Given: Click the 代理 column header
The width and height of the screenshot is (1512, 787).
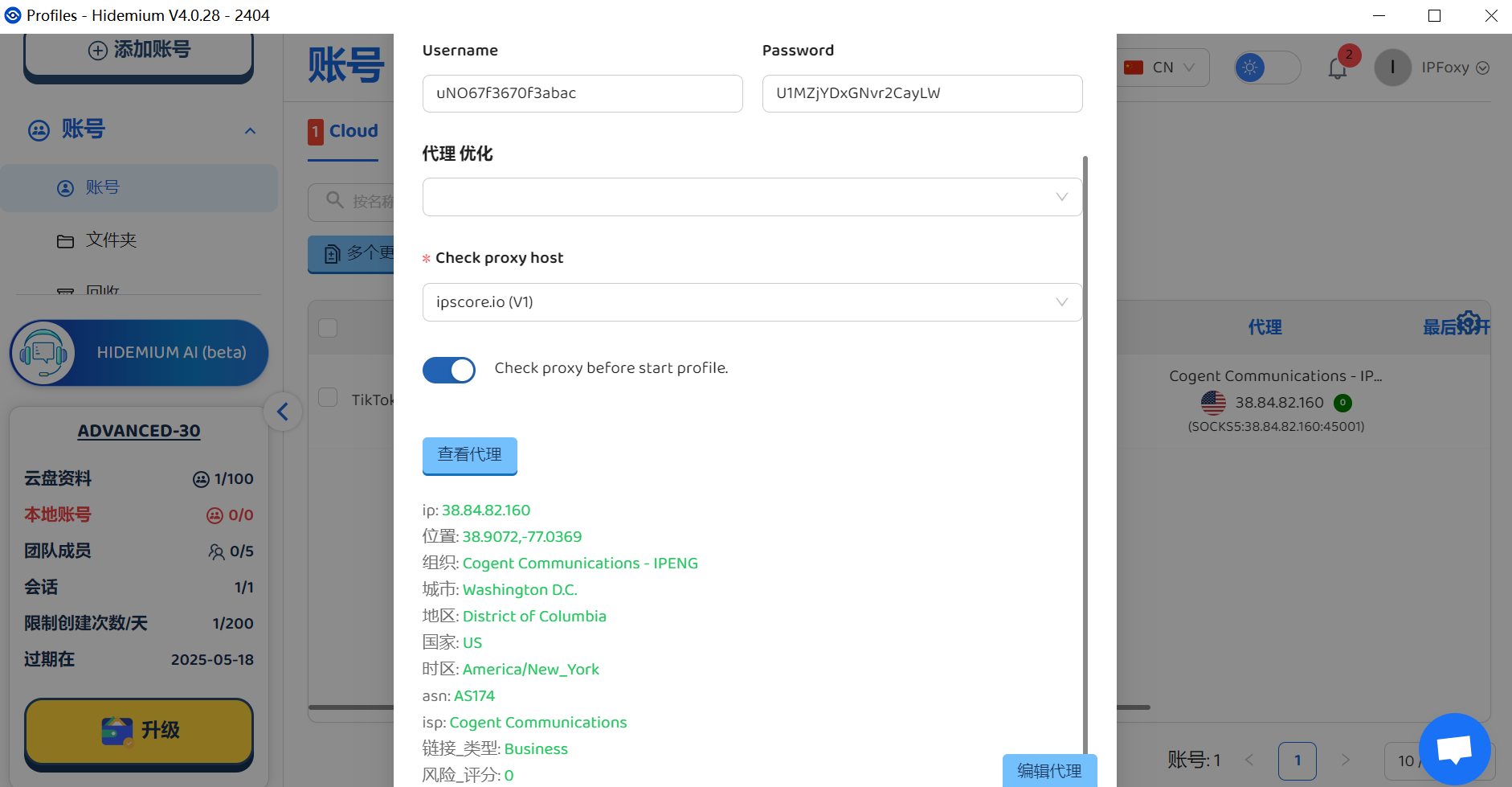Looking at the screenshot, I should 1265,327.
